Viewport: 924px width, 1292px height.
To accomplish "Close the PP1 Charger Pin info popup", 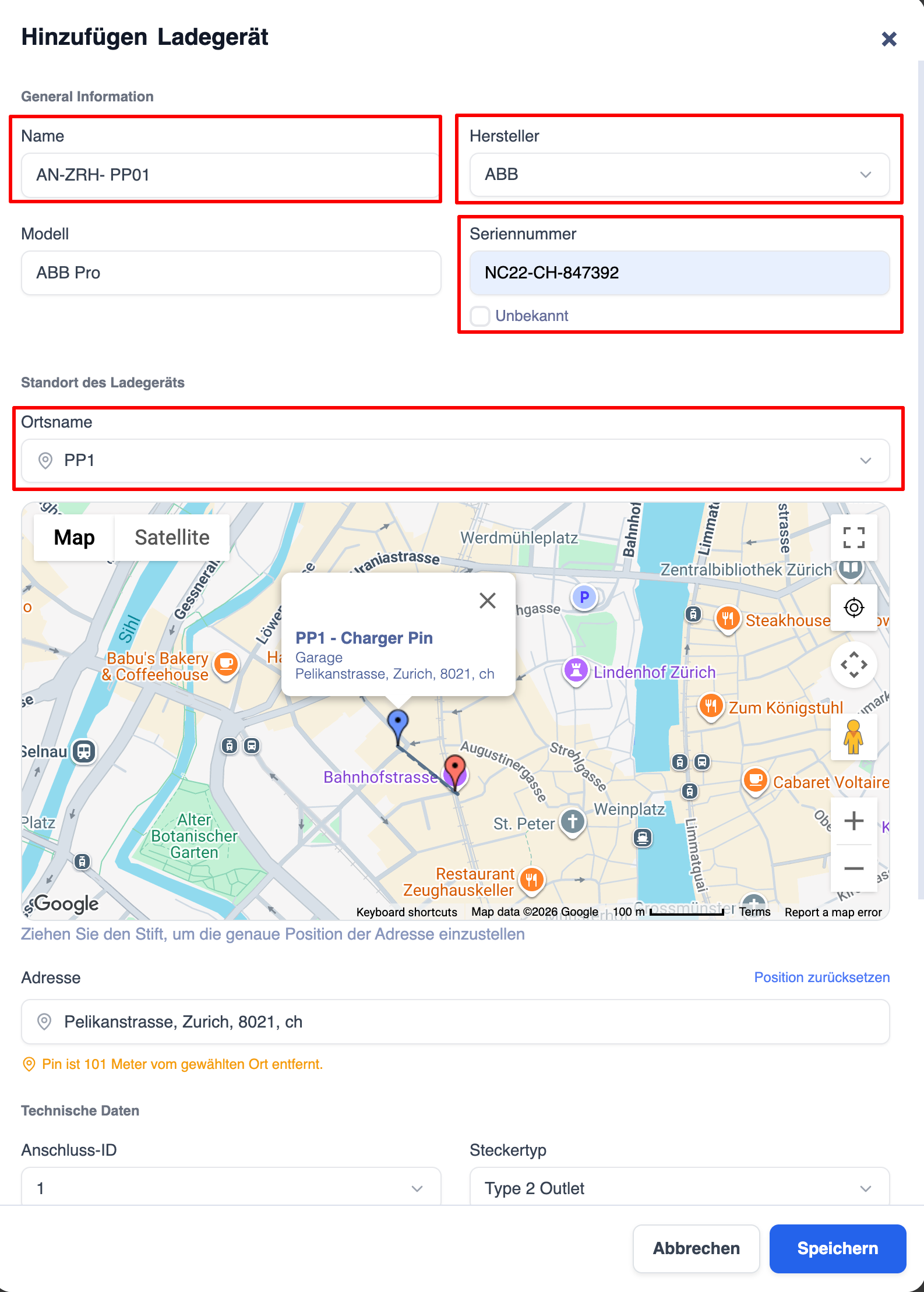I will tap(488, 600).
